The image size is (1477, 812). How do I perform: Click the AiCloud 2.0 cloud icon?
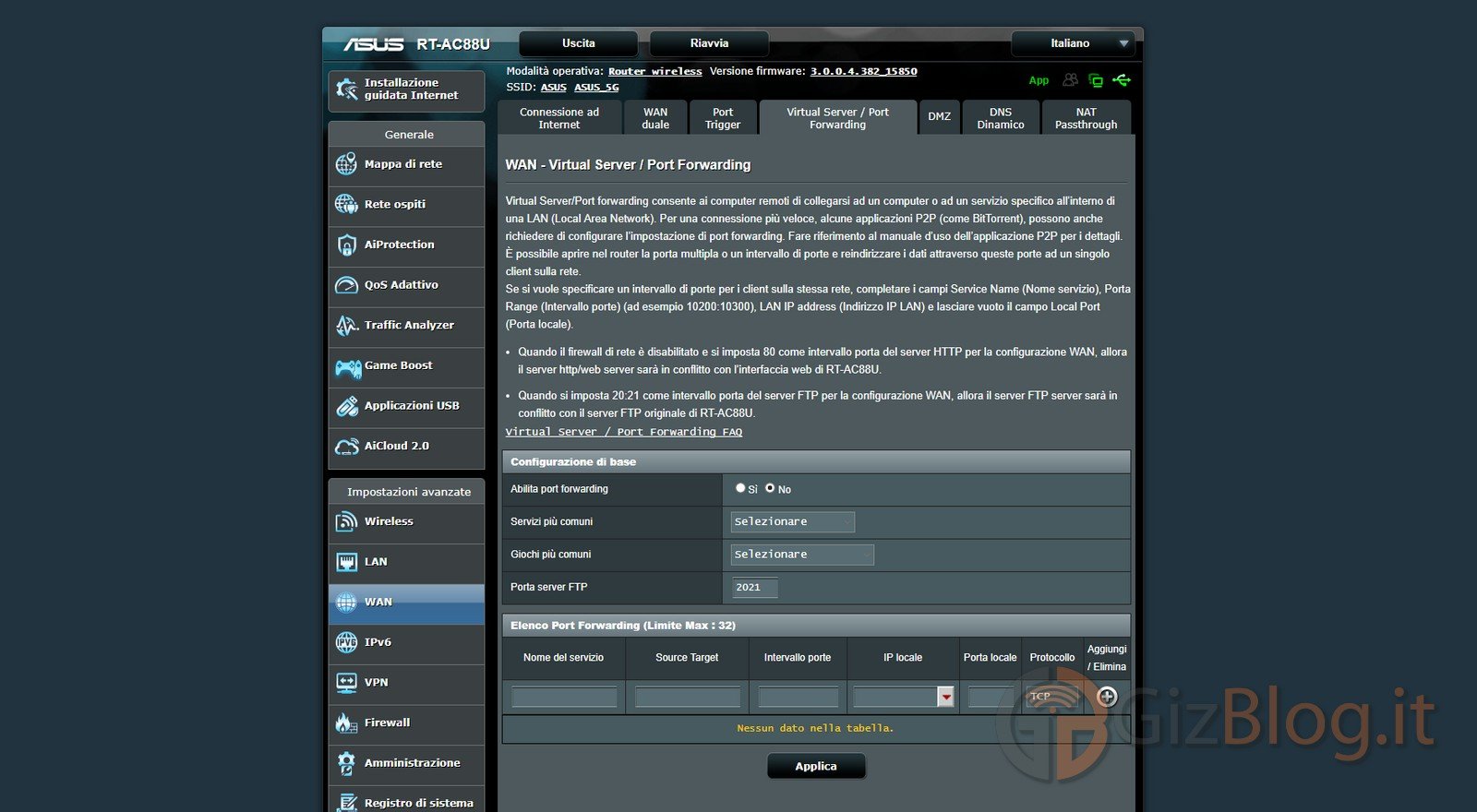(346, 446)
